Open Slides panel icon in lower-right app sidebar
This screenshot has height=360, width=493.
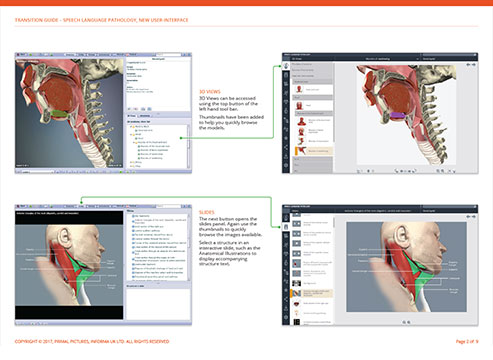(x=286, y=227)
